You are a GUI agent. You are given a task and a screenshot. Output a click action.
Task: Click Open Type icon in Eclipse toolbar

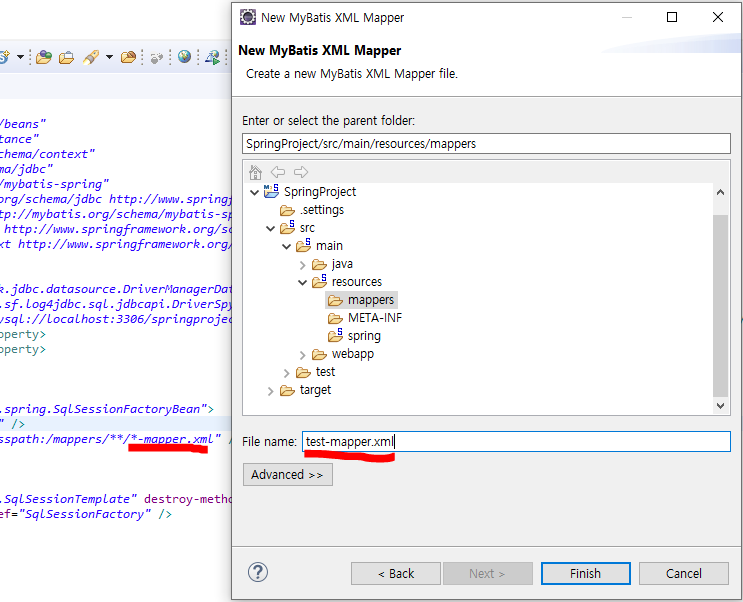(44, 57)
